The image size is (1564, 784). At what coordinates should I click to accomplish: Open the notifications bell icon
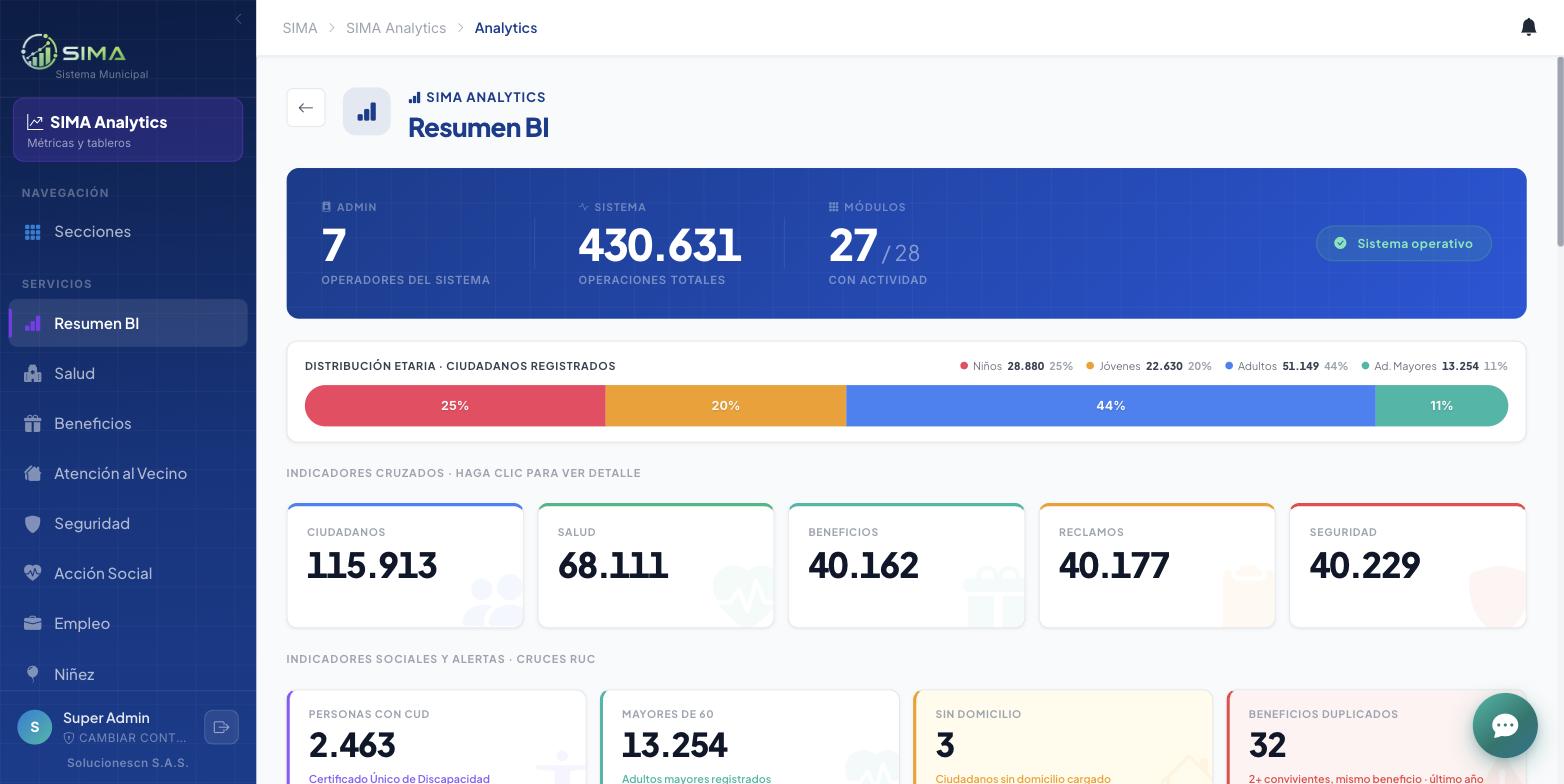[1528, 27]
